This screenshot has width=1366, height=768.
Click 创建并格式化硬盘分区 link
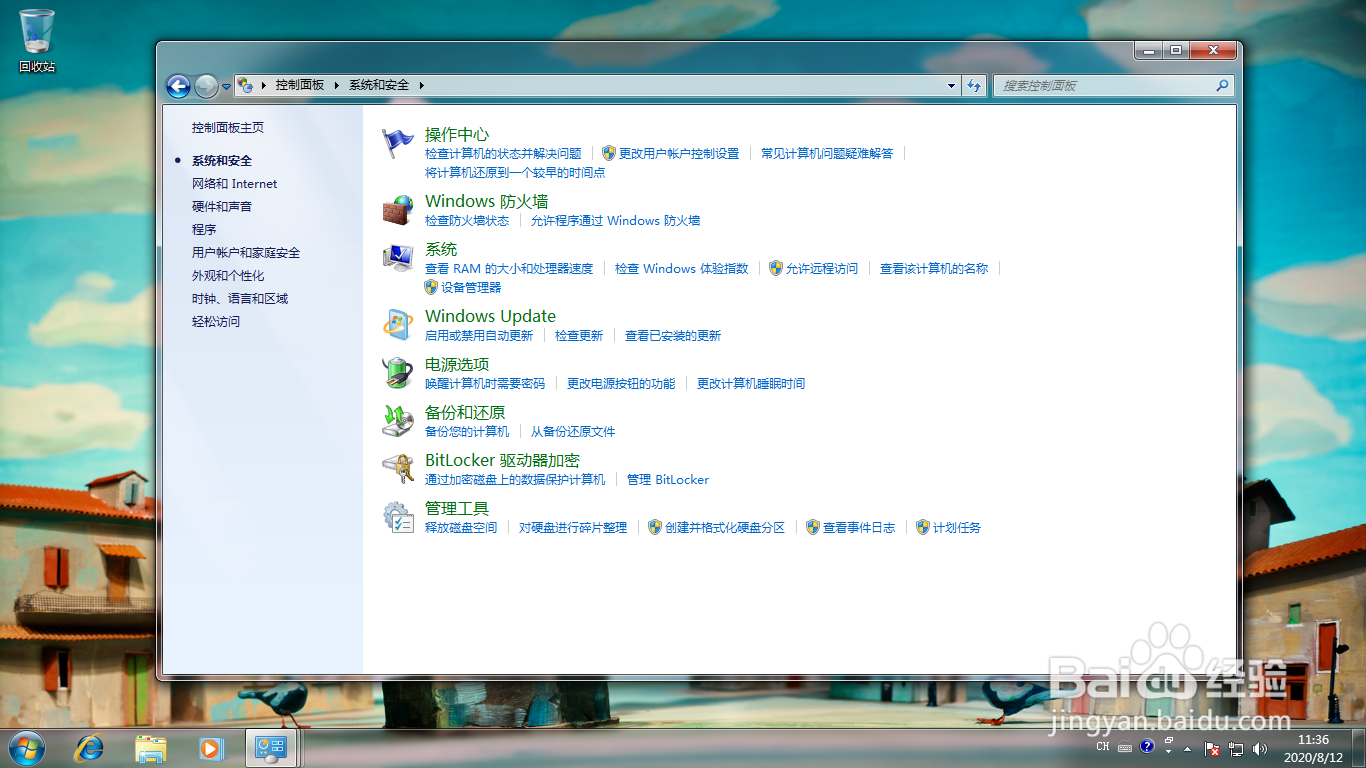click(x=725, y=528)
